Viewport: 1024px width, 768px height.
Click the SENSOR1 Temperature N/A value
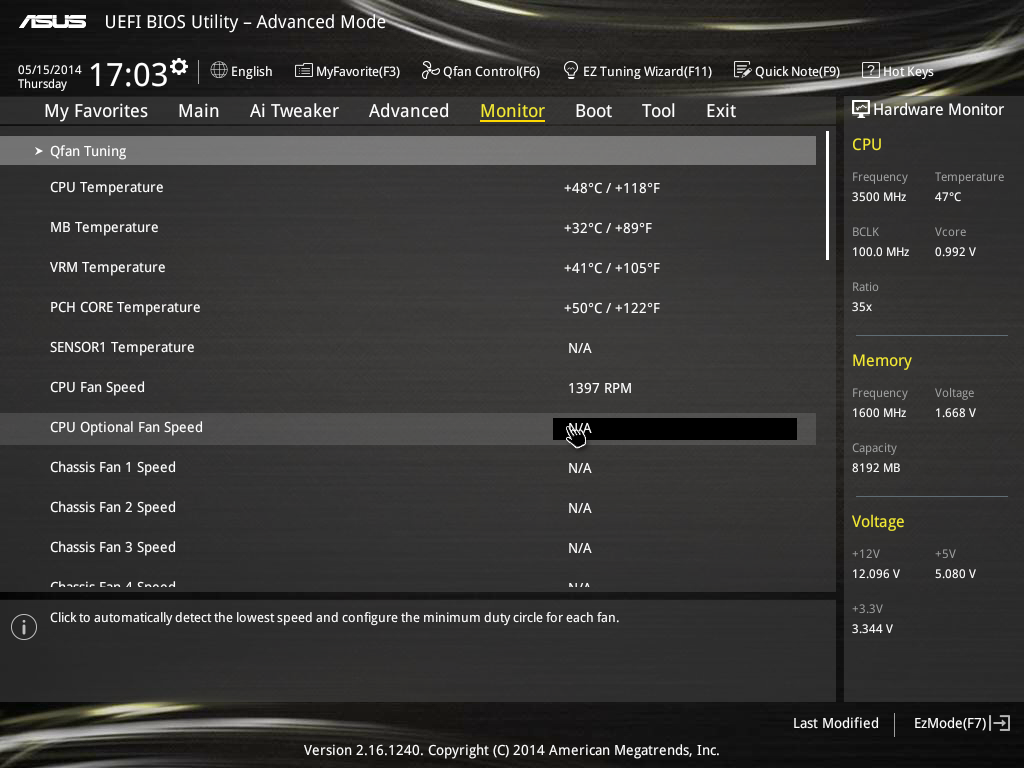[x=579, y=348]
